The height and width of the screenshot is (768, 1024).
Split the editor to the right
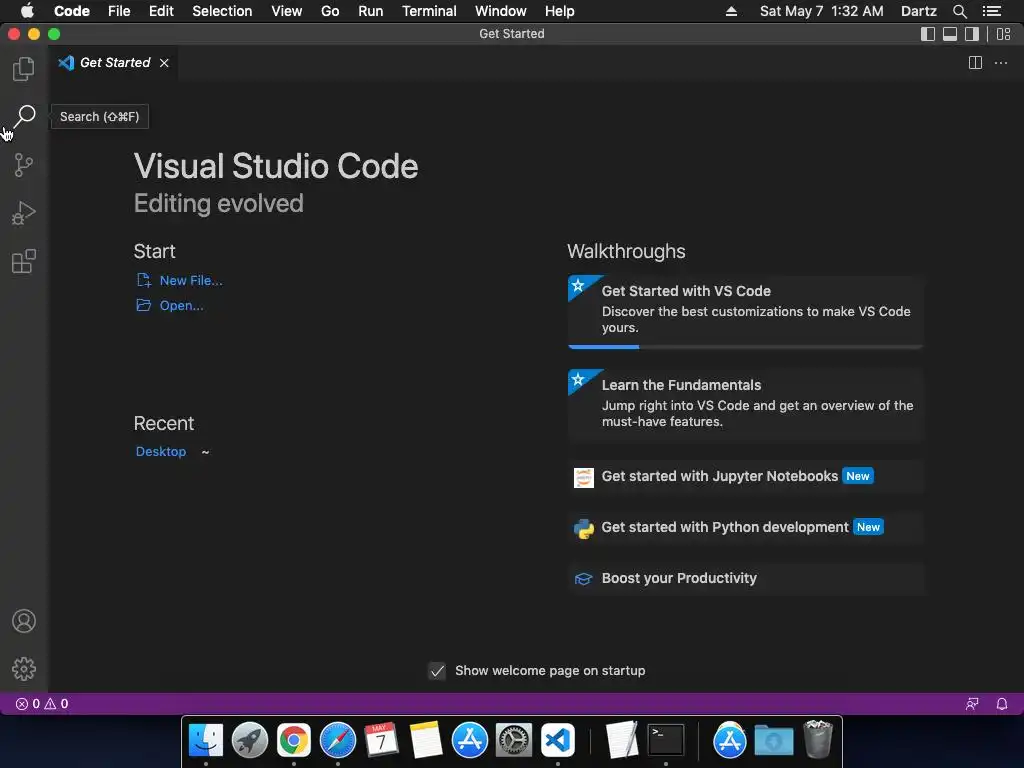click(x=975, y=63)
